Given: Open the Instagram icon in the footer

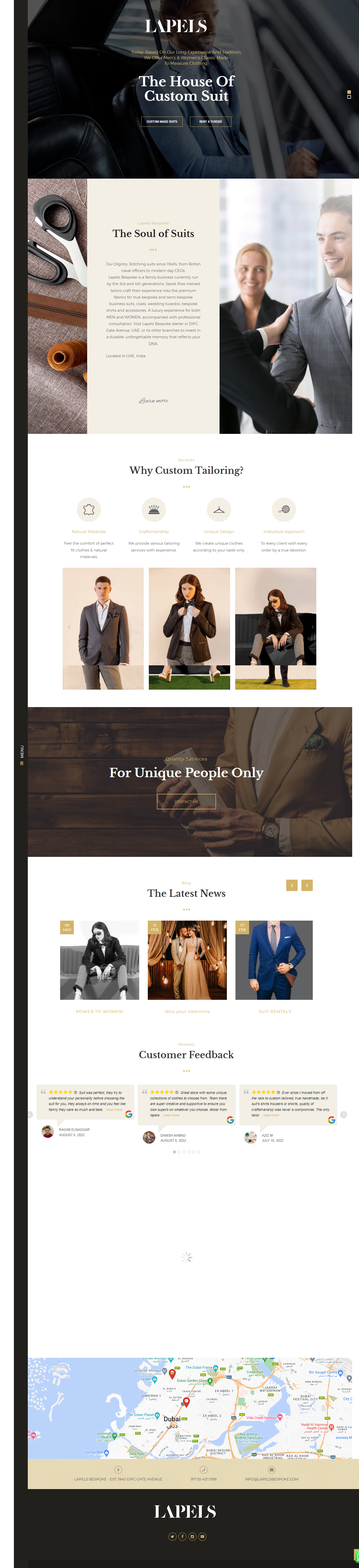Looking at the screenshot, I should pyautogui.click(x=193, y=1536).
